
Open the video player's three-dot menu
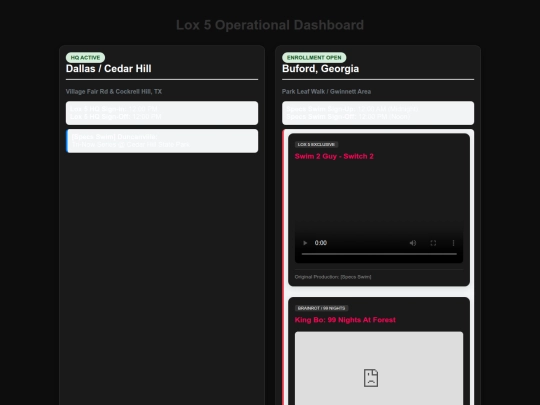tap(453, 243)
